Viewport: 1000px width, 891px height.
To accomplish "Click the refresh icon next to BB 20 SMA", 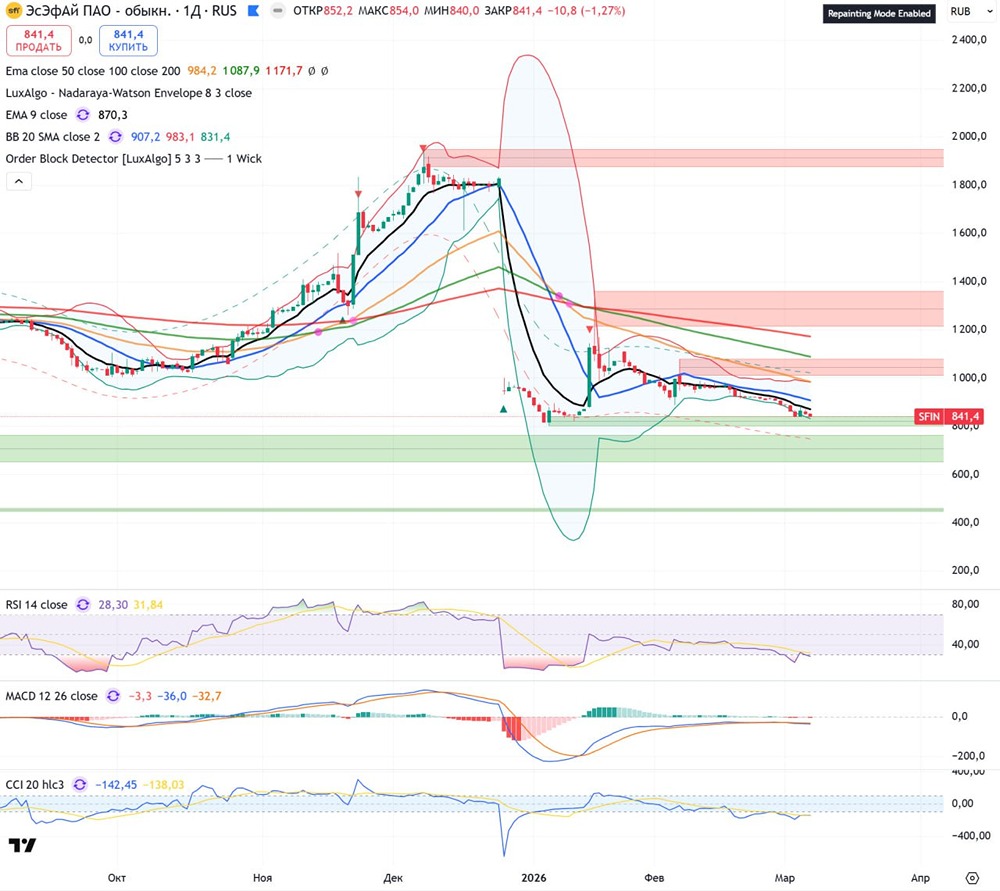I will [115, 136].
